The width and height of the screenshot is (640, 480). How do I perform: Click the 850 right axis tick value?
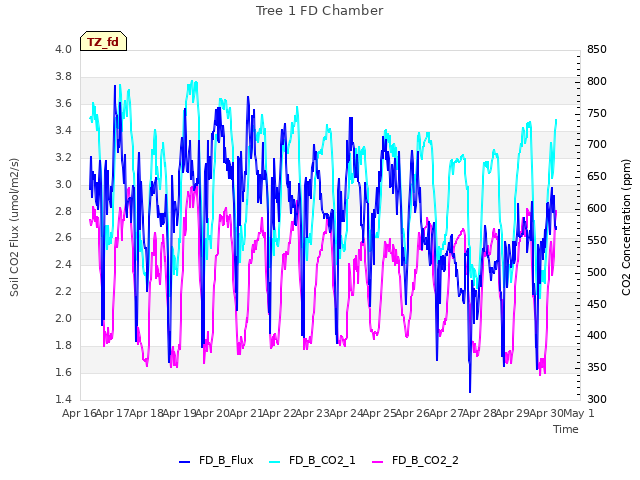[597, 49]
